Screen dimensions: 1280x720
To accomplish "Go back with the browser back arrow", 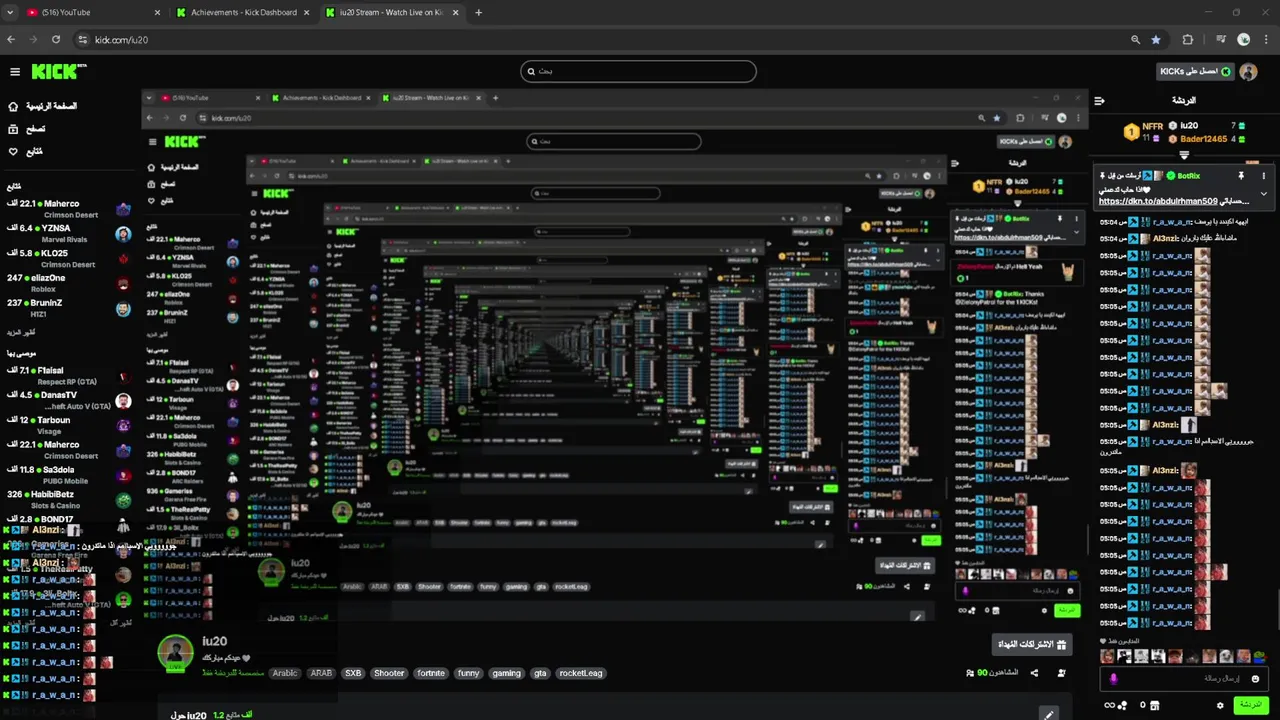I will tap(11, 39).
